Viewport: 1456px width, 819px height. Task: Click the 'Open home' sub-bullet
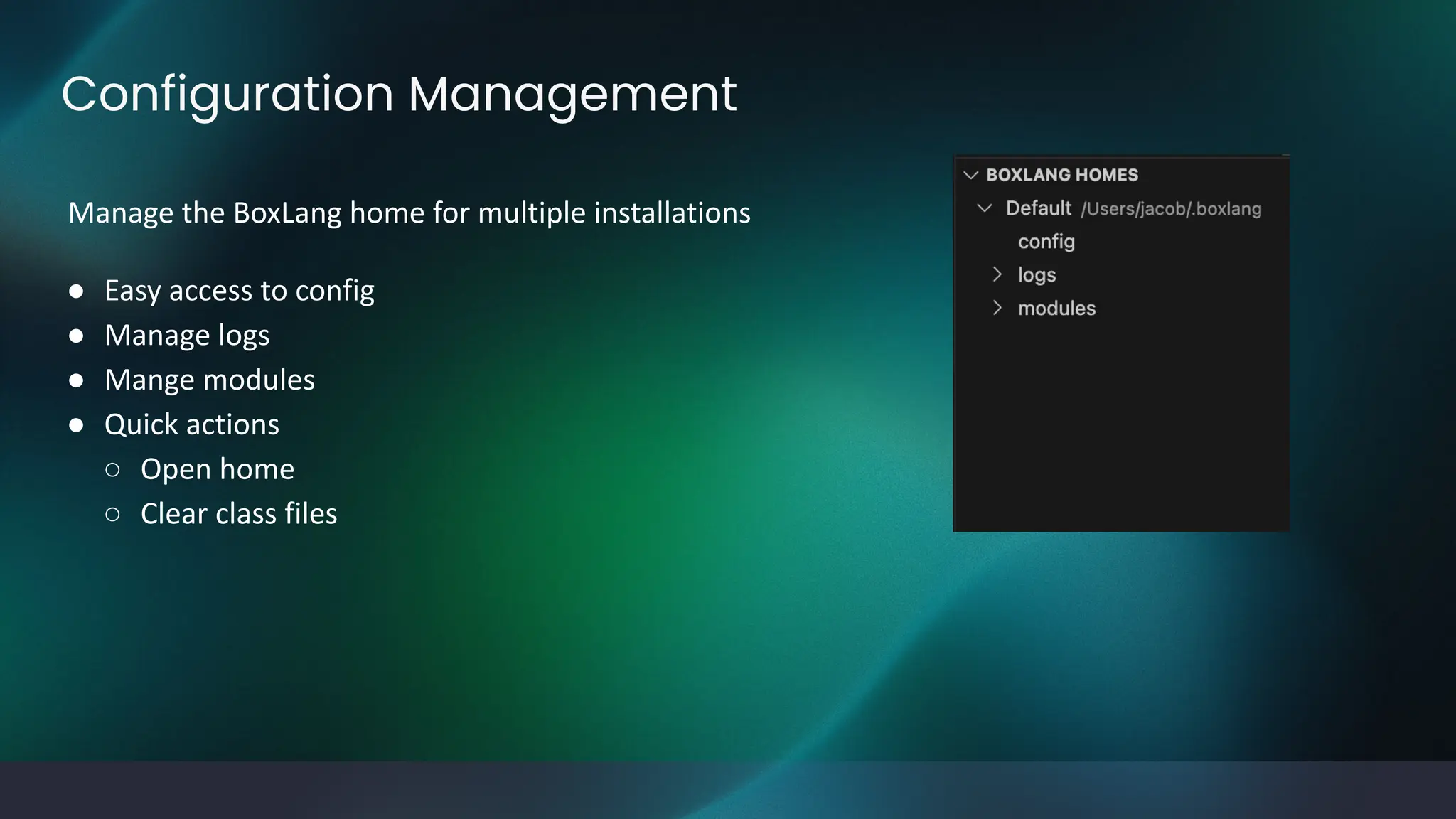click(218, 469)
